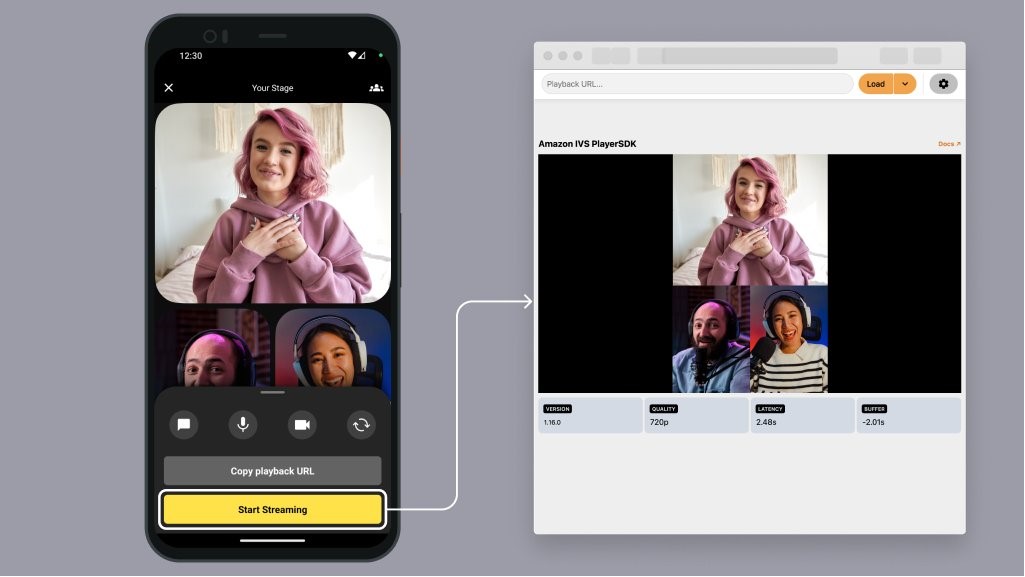
Task: Open the chat bubble icon
Action: pyautogui.click(x=184, y=425)
